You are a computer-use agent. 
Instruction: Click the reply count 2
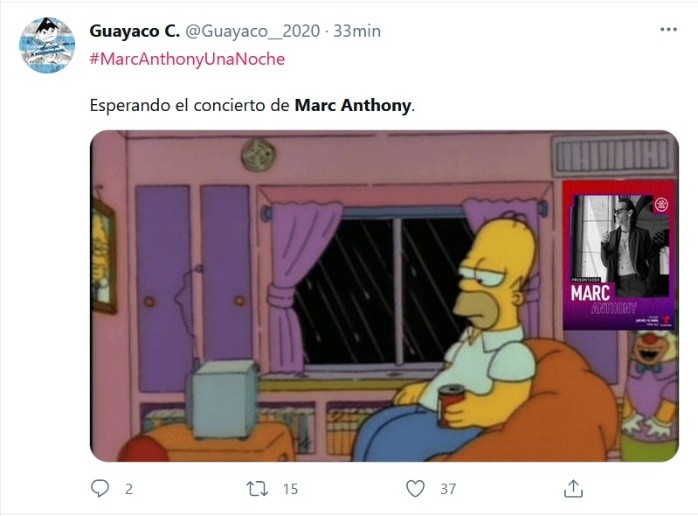tap(129, 489)
